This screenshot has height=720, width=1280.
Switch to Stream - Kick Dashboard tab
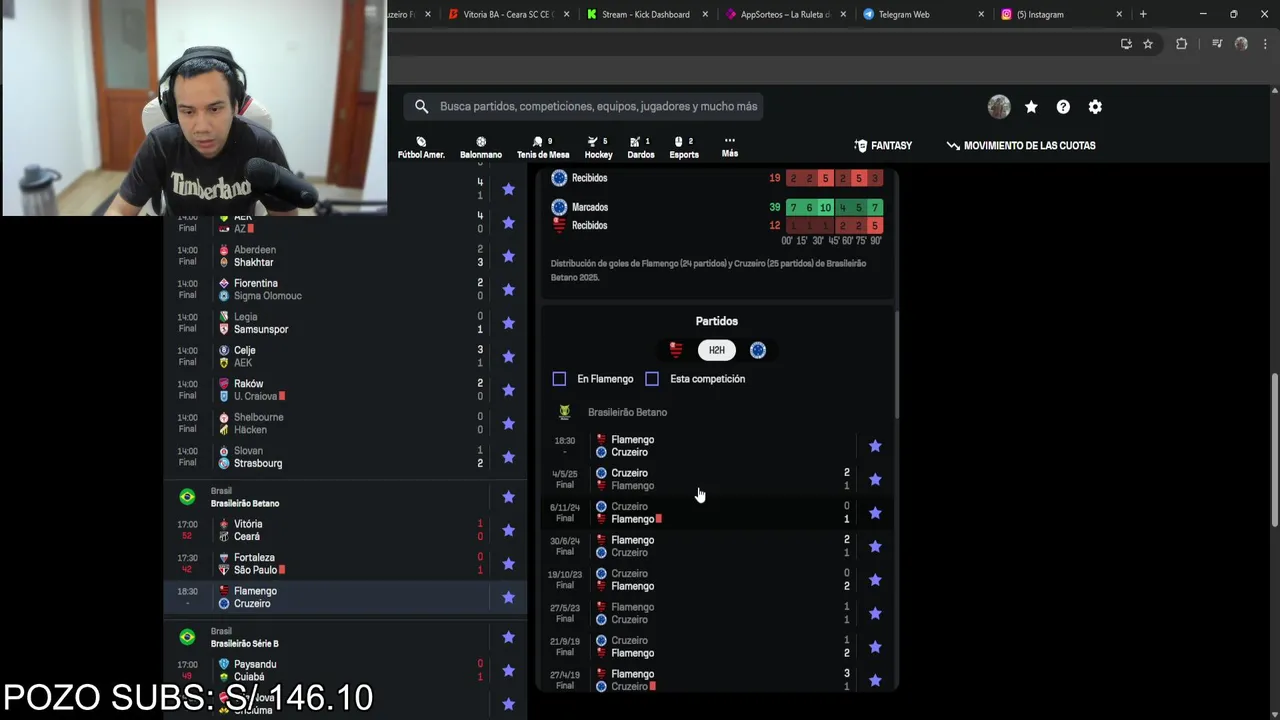click(647, 14)
